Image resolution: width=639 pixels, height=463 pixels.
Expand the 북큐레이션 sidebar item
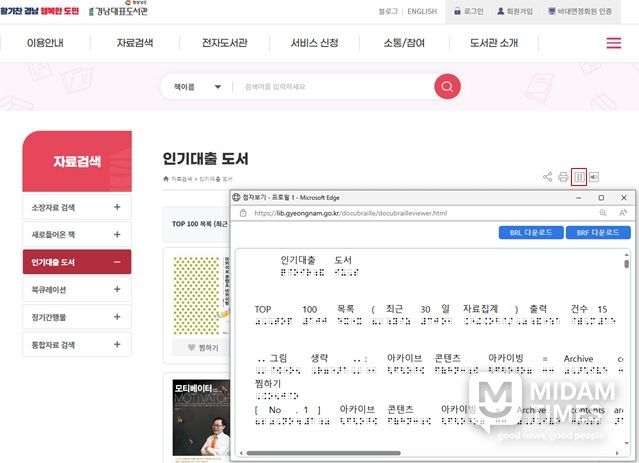point(77,289)
